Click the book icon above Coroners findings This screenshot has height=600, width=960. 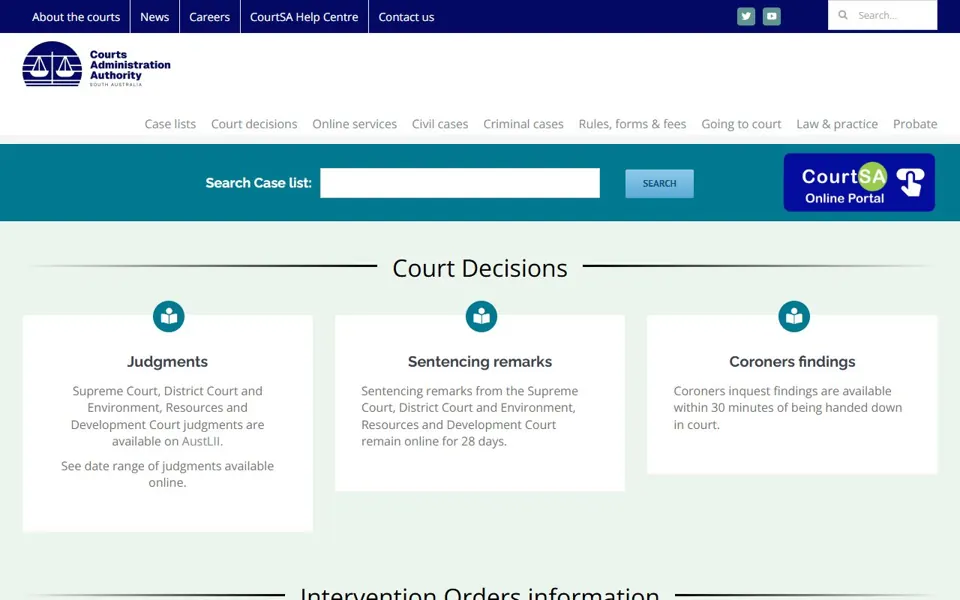(x=794, y=317)
